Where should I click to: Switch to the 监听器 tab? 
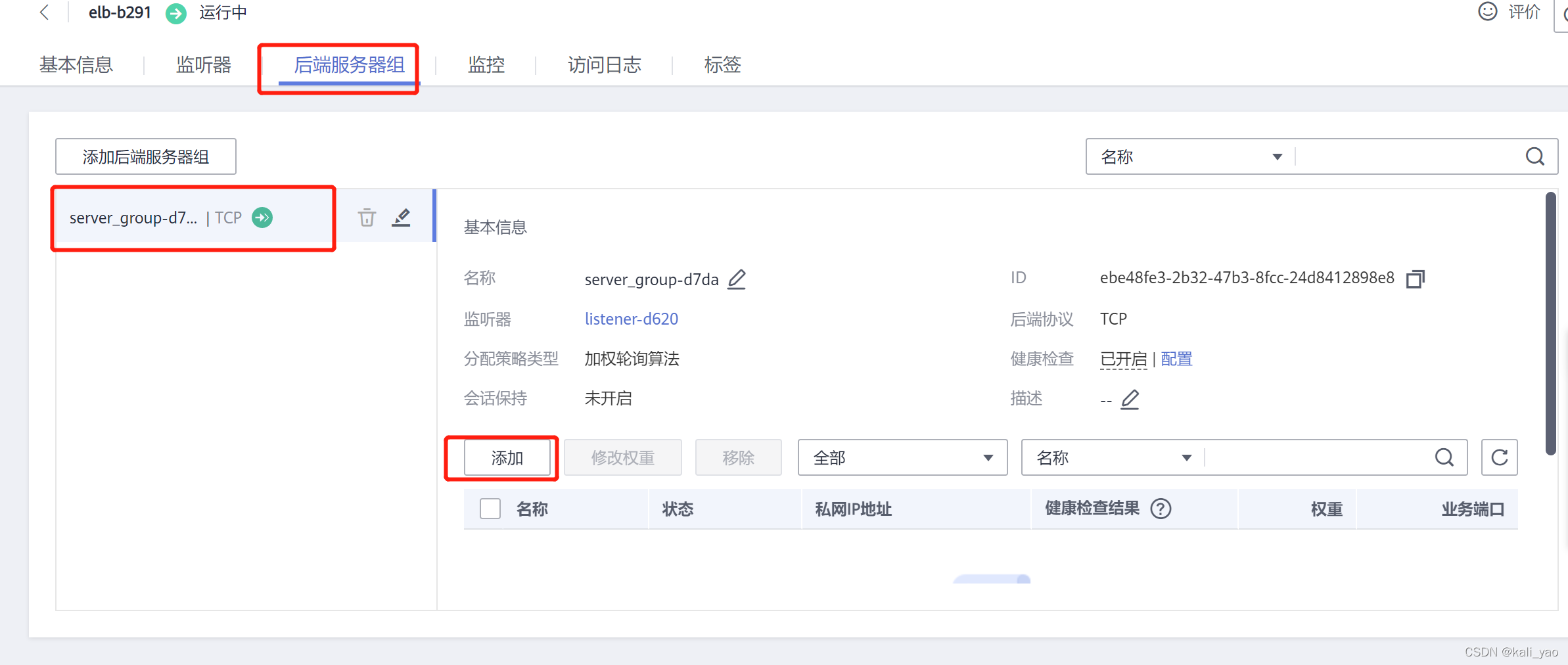[204, 64]
